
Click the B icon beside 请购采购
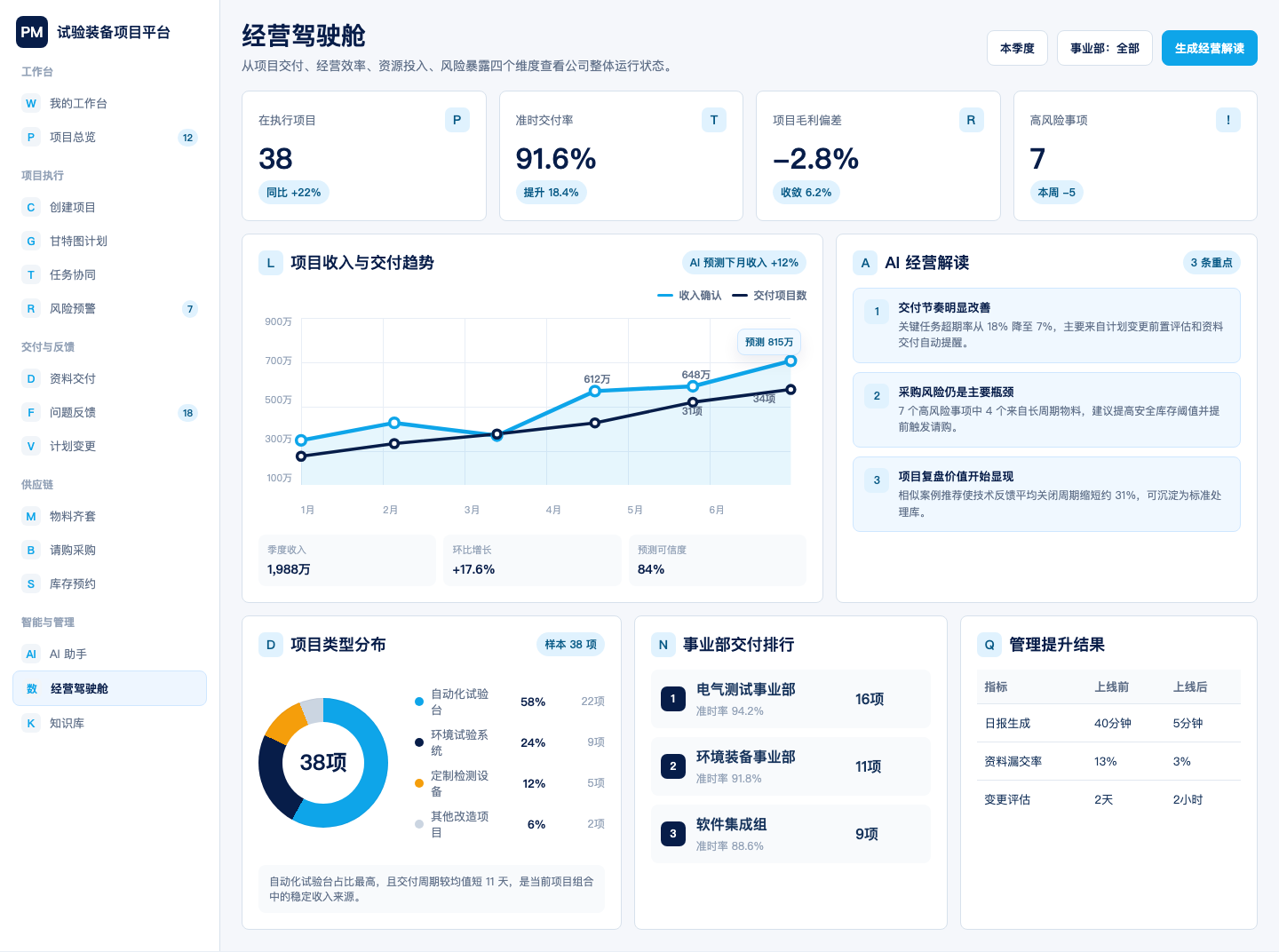coord(31,550)
